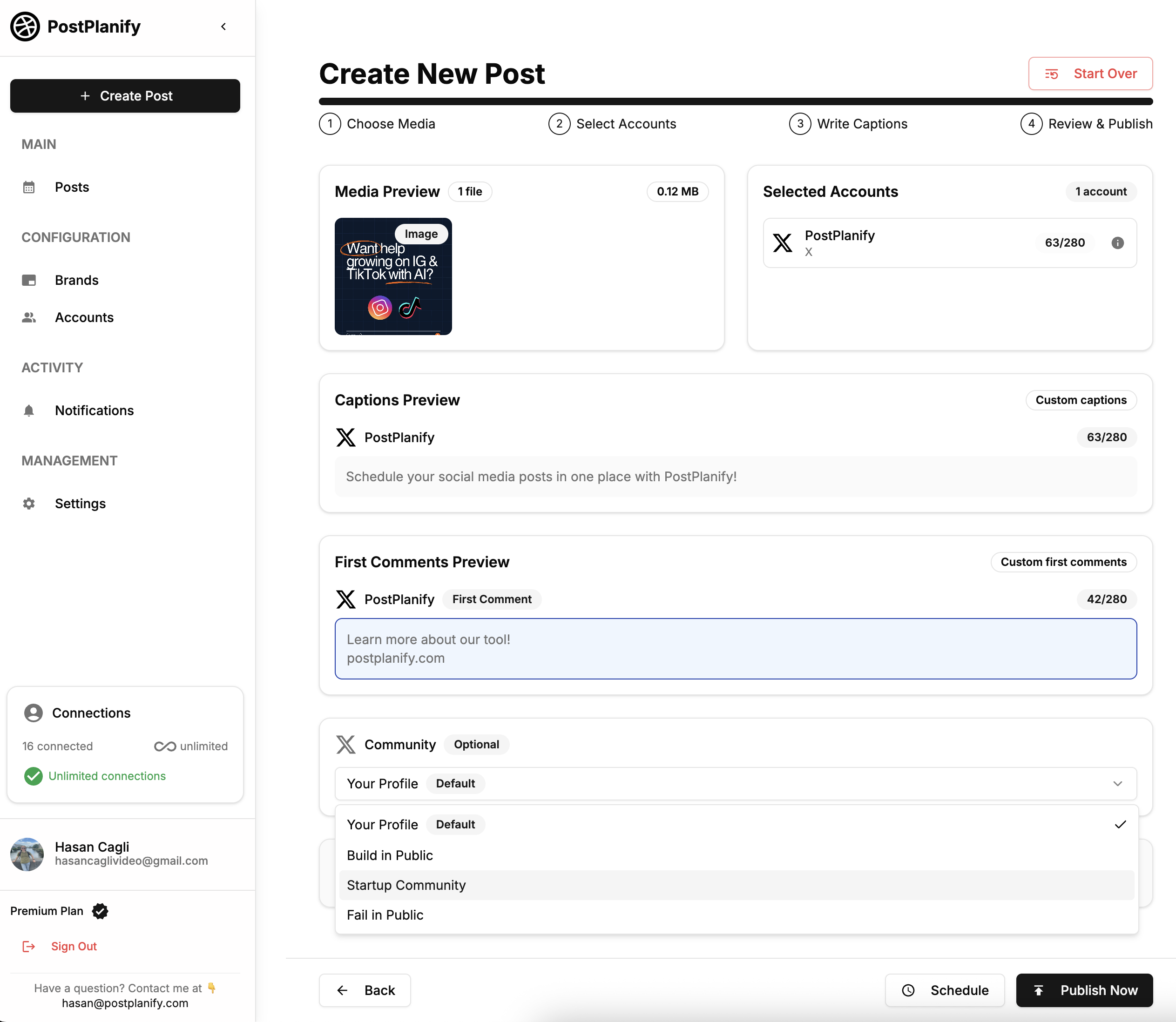Image resolution: width=1176 pixels, height=1022 pixels.
Task: Click the Back button
Action: pyautogui.click(x=365, y=991)
